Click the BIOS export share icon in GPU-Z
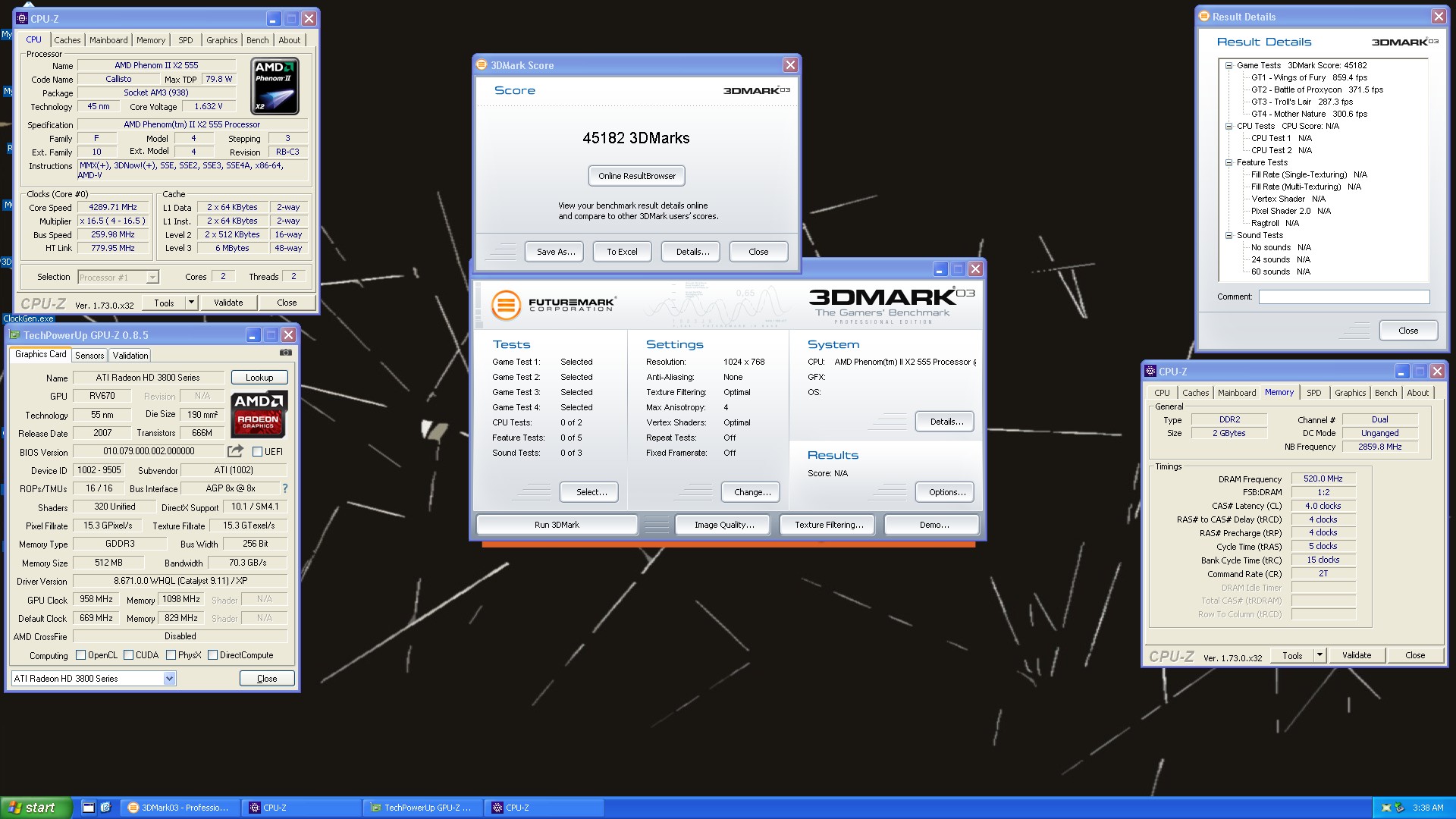Image resolution: width=1456 pixels, height=819 pixels. click(x=235, y=451)
